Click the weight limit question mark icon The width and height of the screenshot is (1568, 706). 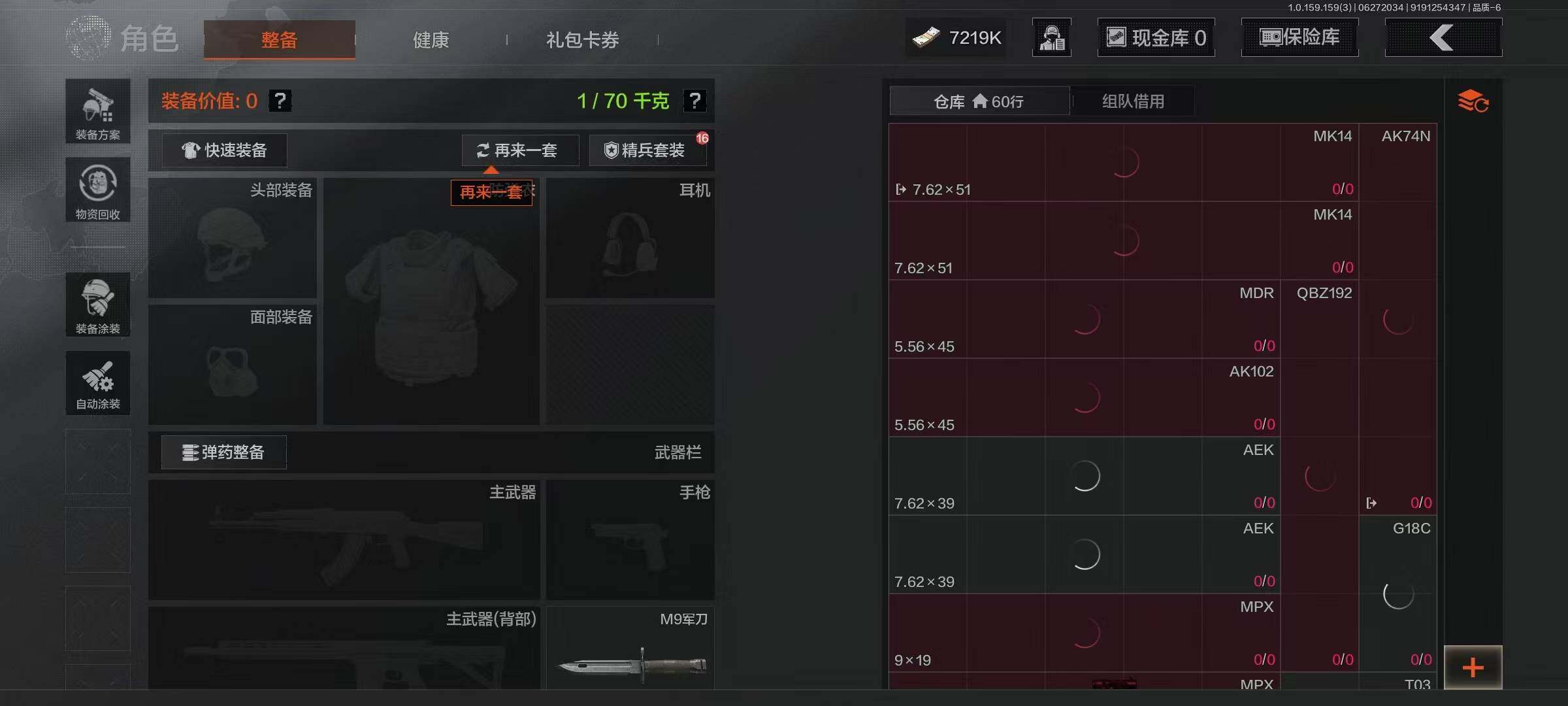click(694, 101)
